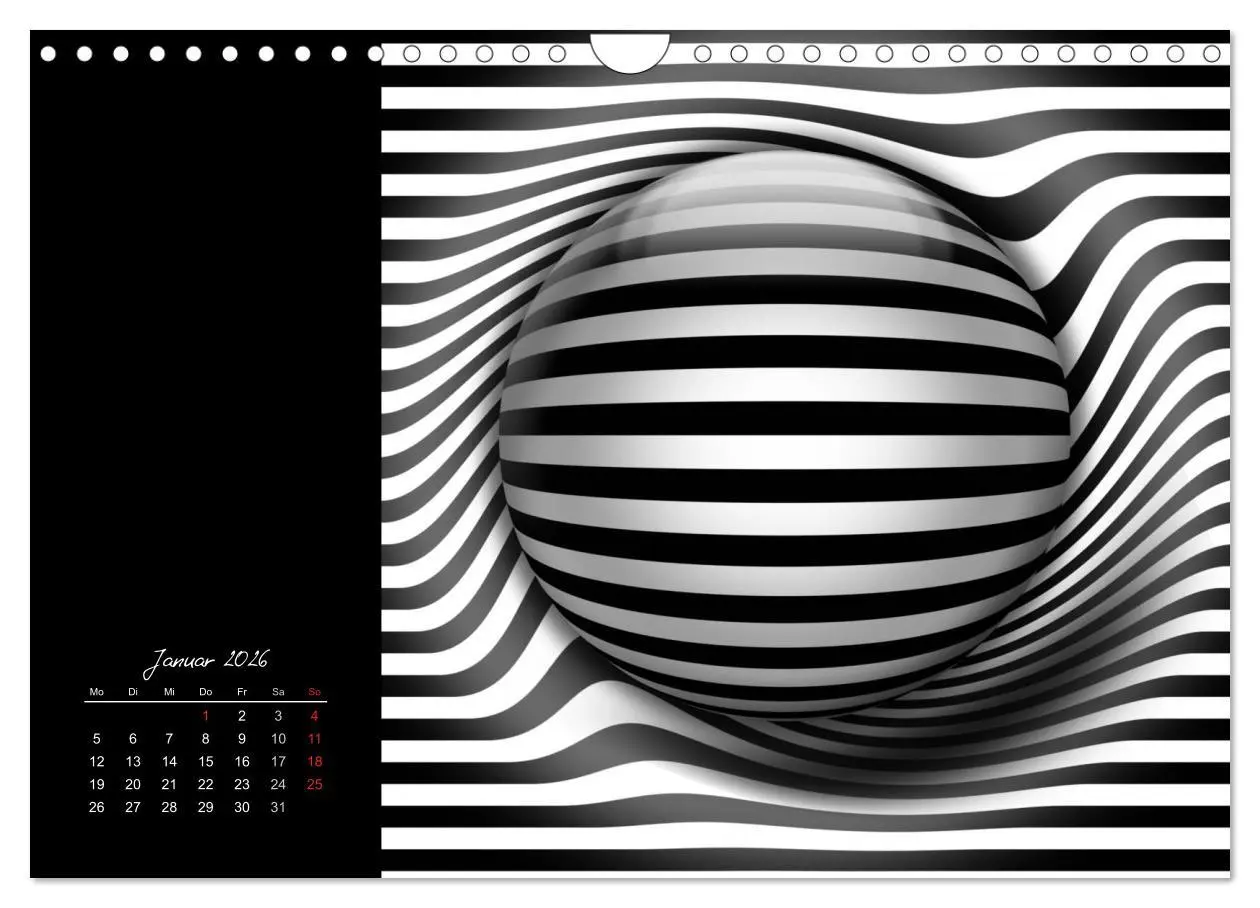Click the white divider line under weekday headers
1260x908 pixels.
point(205,700)
